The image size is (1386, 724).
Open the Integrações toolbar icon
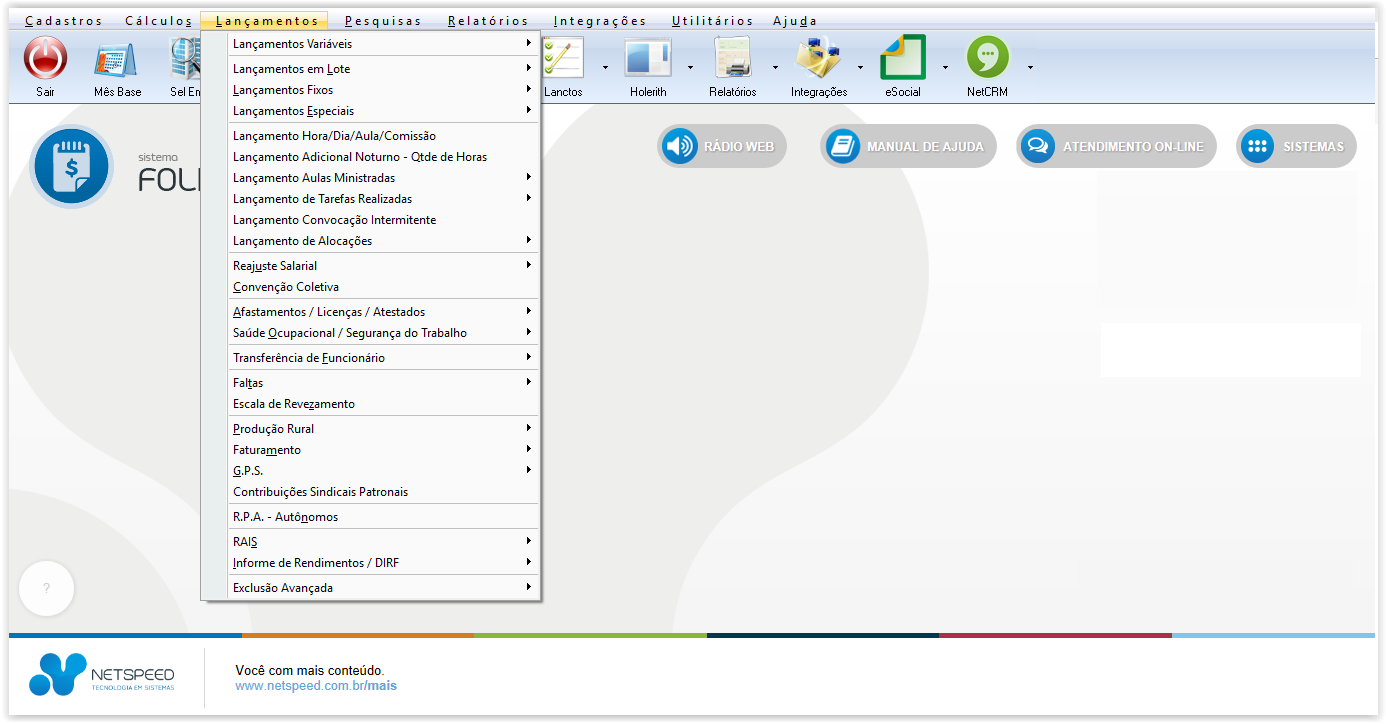click(818, 59)
